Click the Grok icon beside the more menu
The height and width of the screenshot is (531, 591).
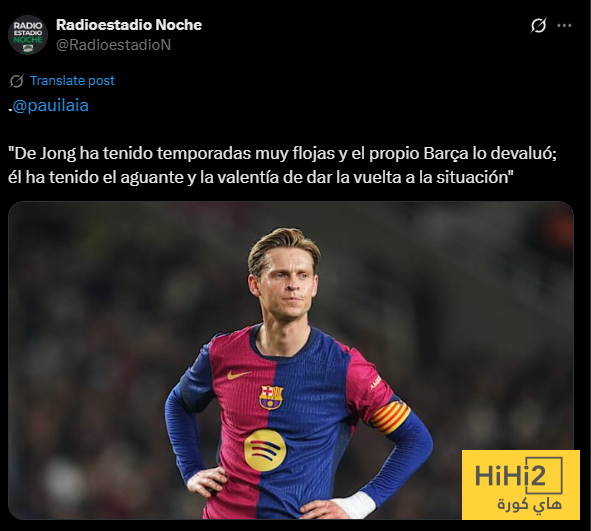click(x=538, y=26)
